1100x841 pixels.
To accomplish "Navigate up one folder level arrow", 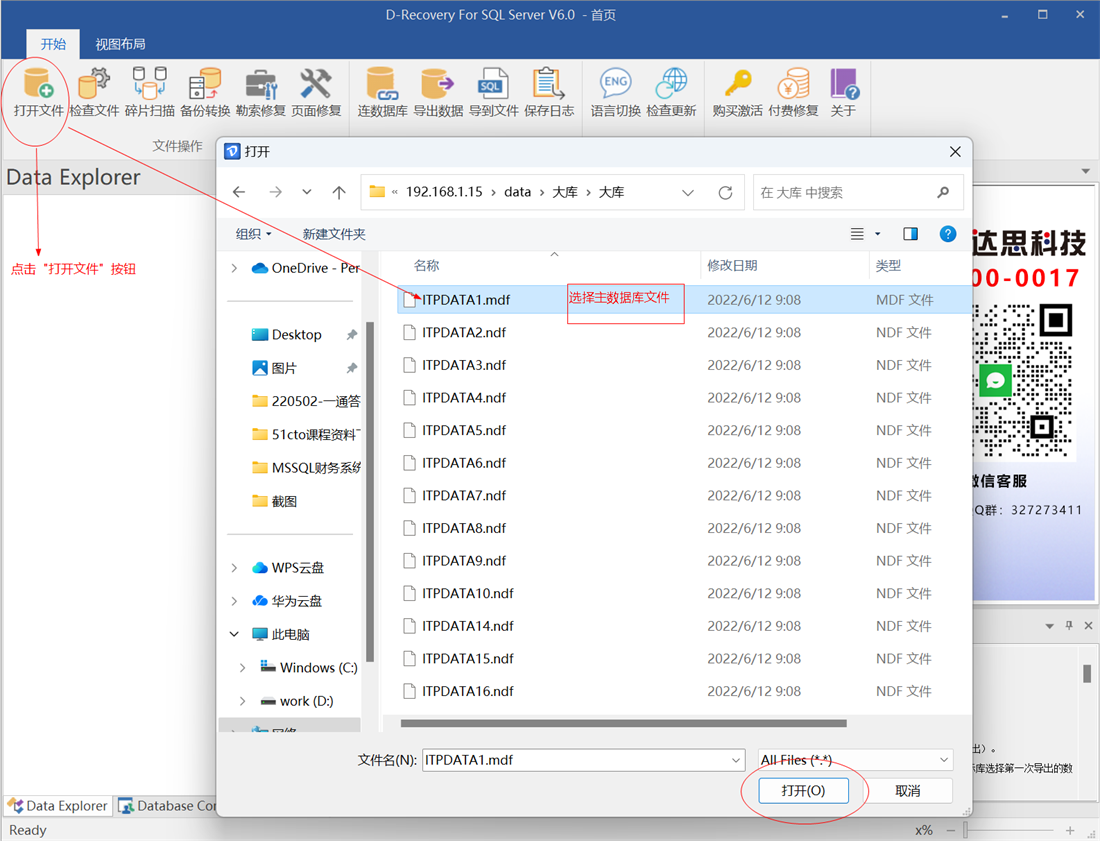I will pyautogui.click(x=339, y=192).
